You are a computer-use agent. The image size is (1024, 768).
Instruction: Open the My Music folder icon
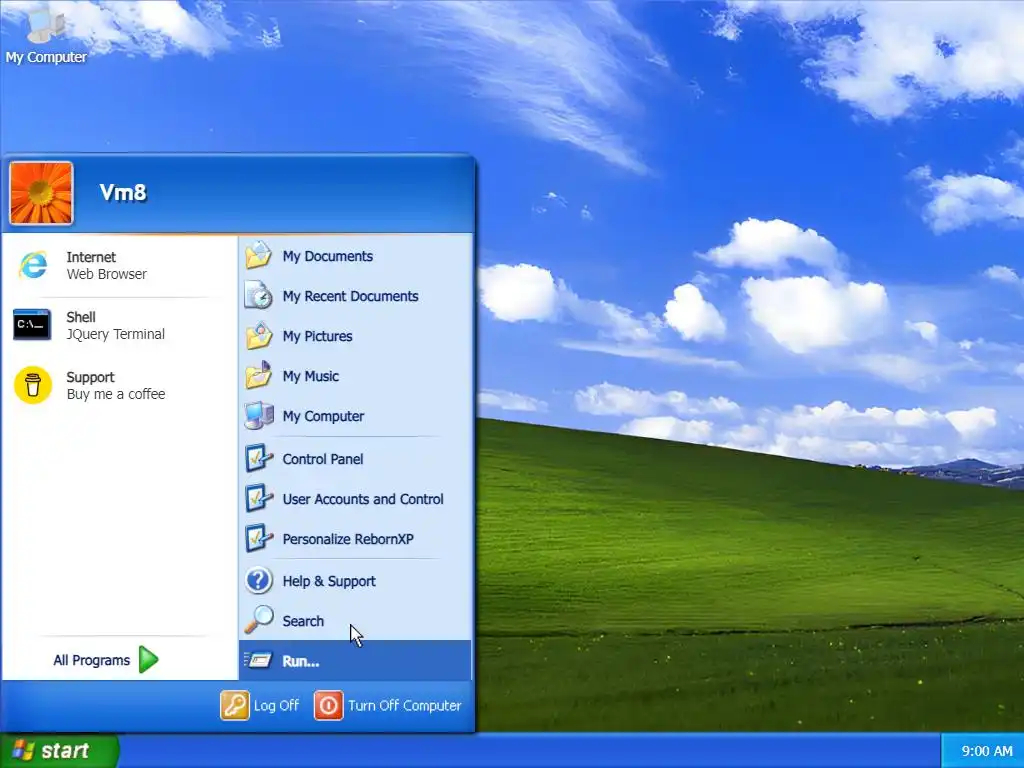click(259, 376)
